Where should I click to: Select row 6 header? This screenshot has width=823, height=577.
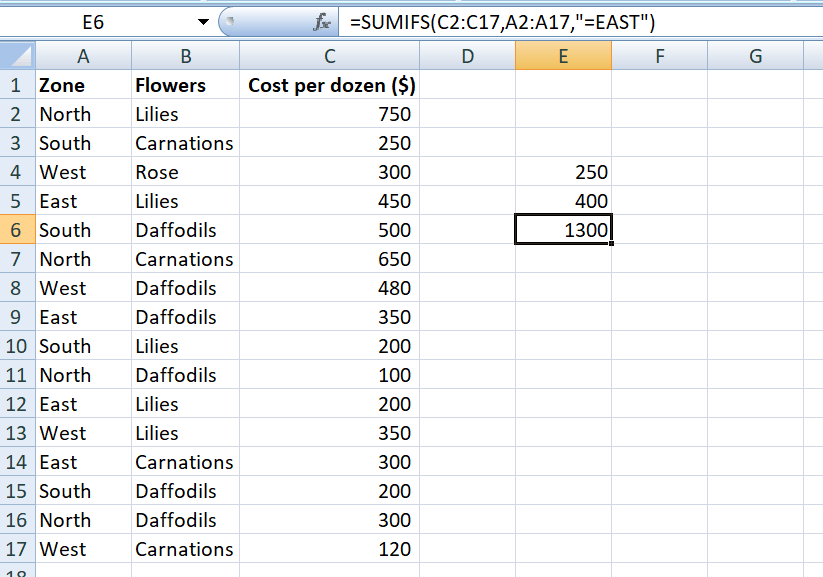pos(15,230)
